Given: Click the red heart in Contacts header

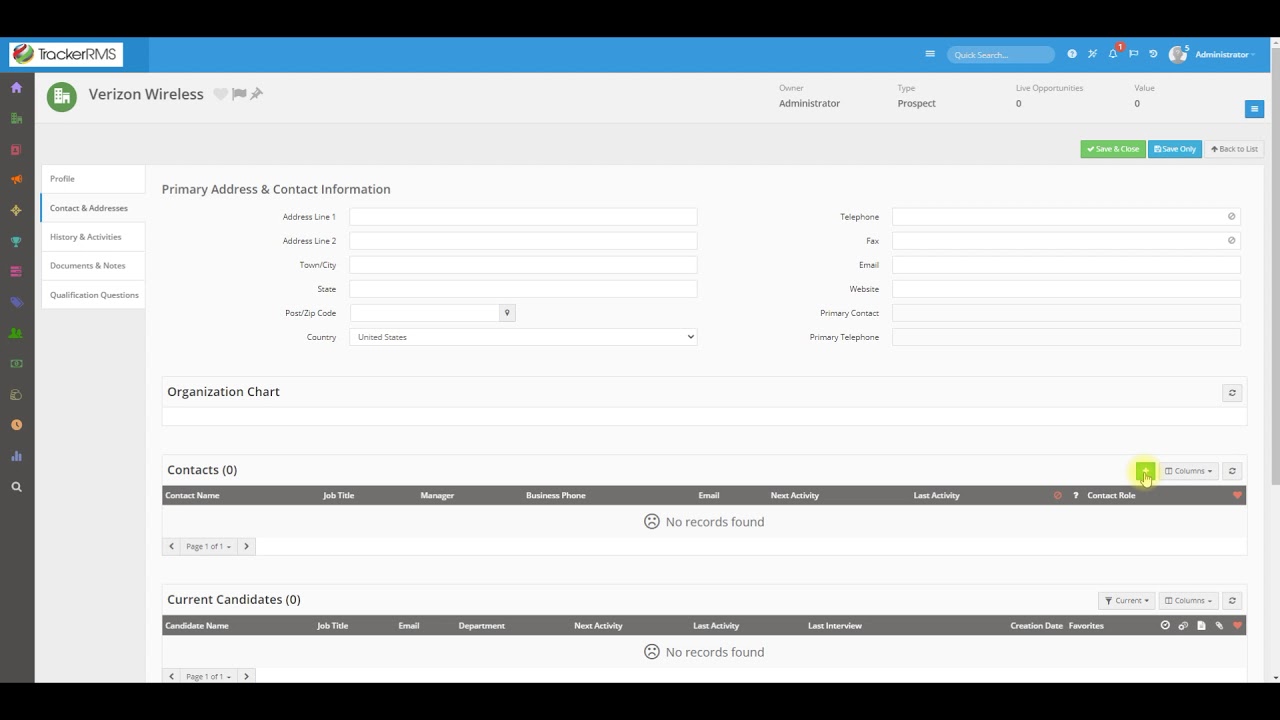Looking at the screenshot, I should pyautogui.click(x=1237, y=495).
